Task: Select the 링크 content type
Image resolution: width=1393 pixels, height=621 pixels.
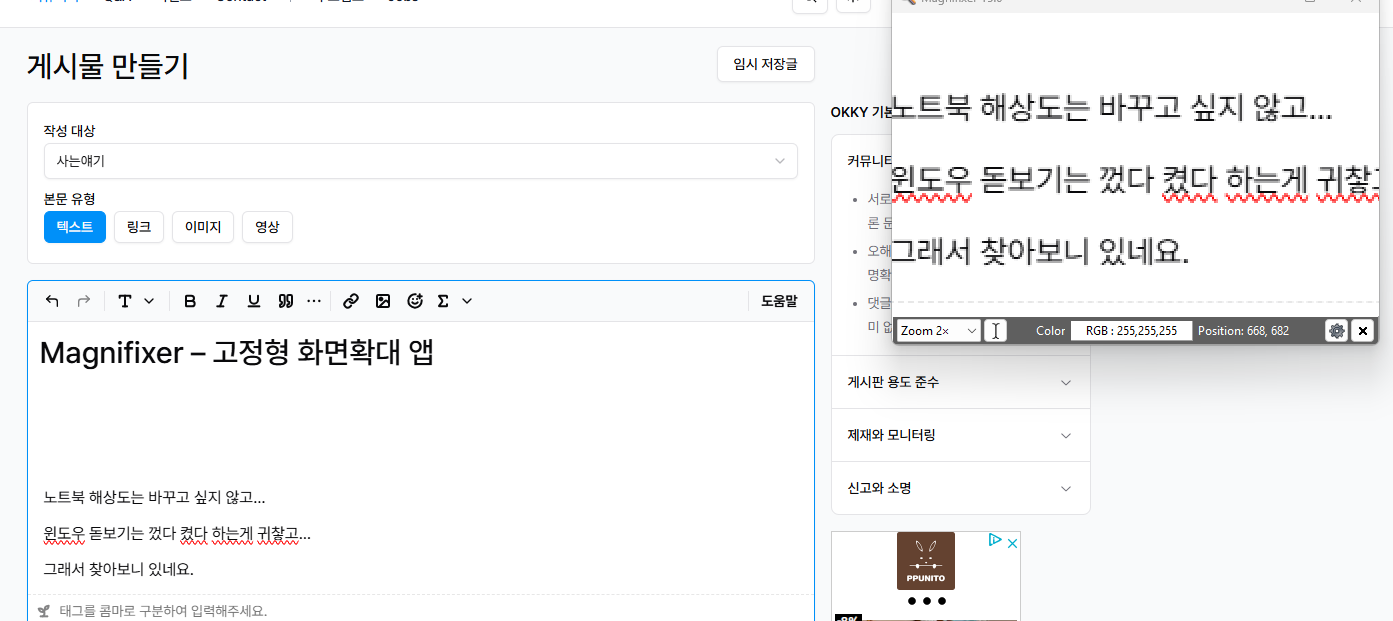Action: (139, 227)
